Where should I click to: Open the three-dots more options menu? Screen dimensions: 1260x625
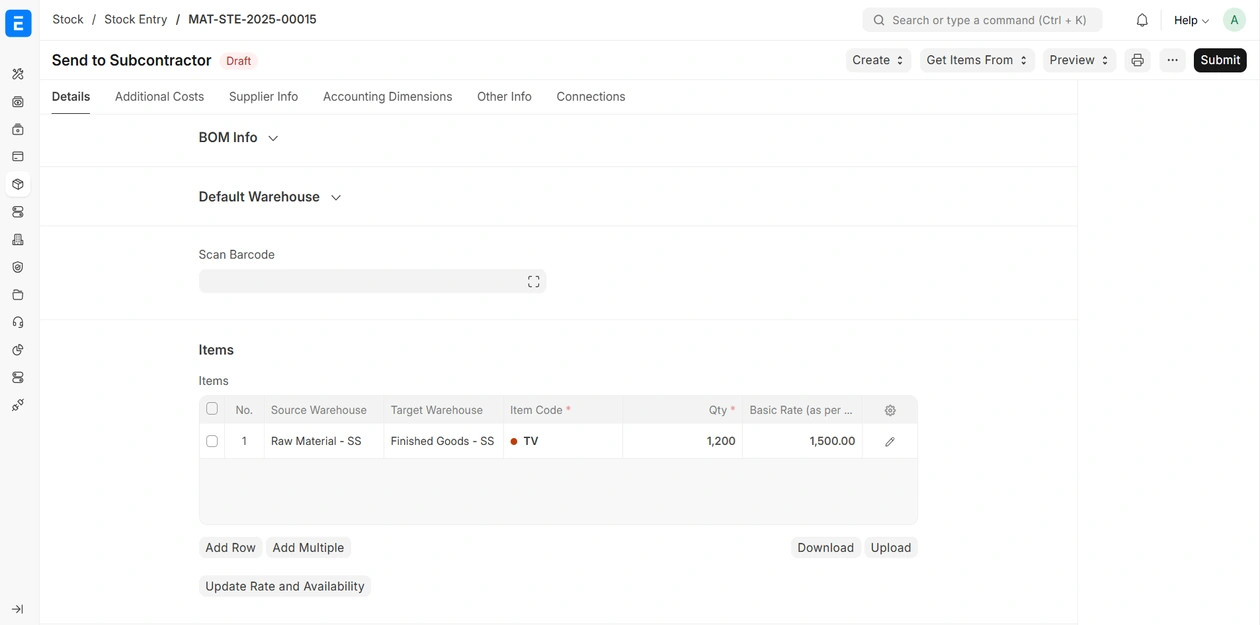1172,60
